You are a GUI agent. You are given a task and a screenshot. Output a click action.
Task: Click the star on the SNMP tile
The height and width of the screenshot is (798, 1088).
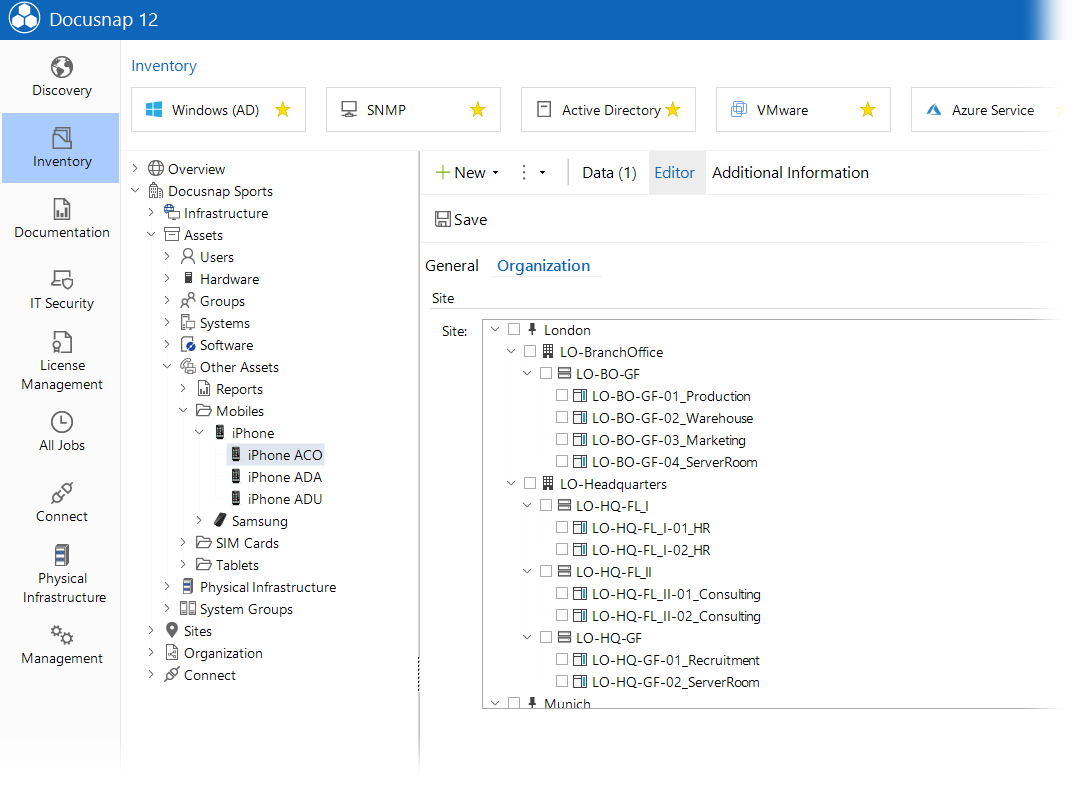[x=477, y=110]
